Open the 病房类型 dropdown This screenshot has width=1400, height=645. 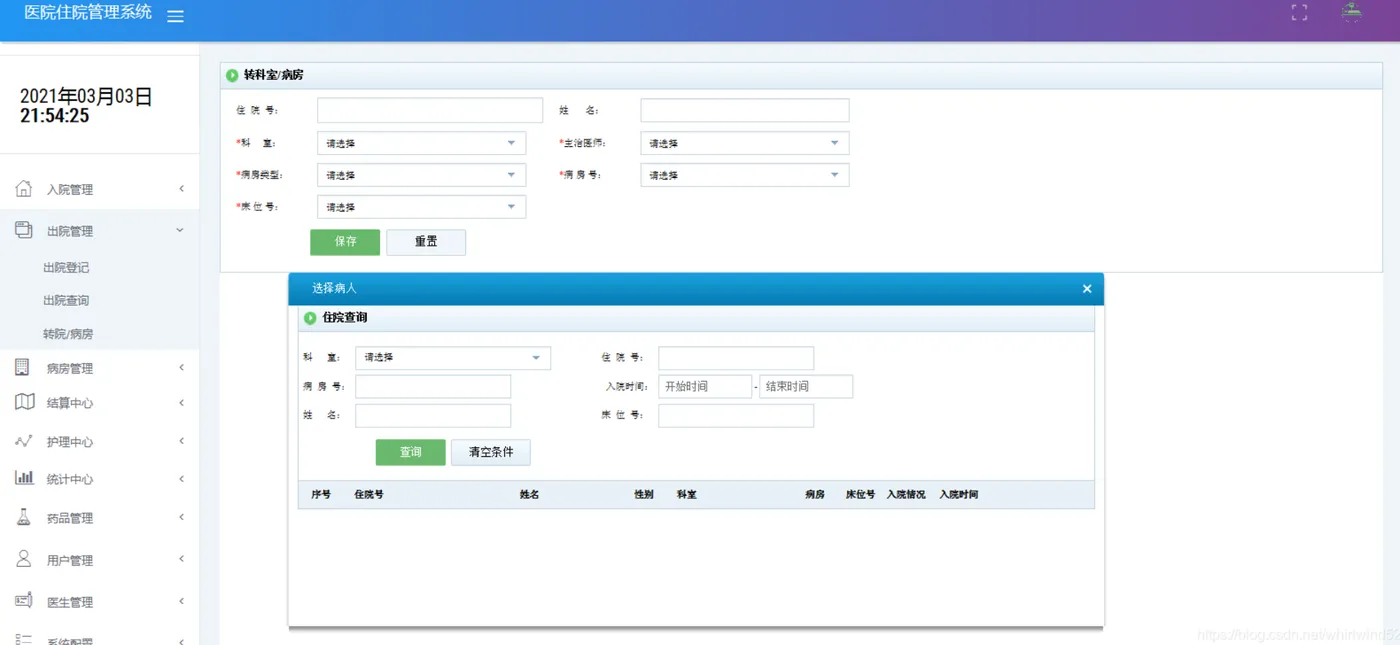tap(421, 175)
